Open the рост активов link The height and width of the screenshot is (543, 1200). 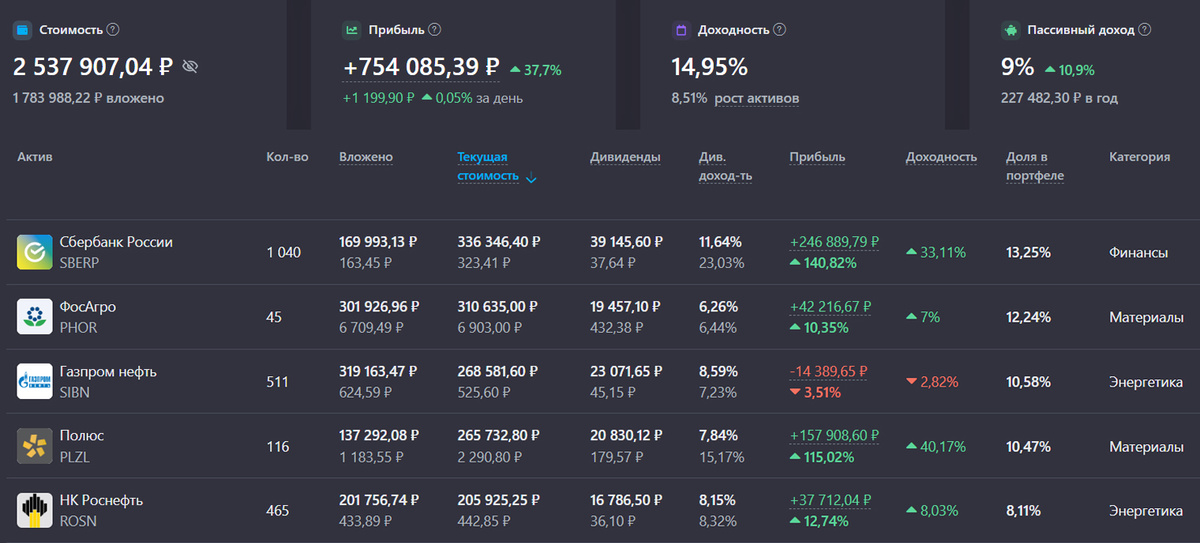coord(757,98)
